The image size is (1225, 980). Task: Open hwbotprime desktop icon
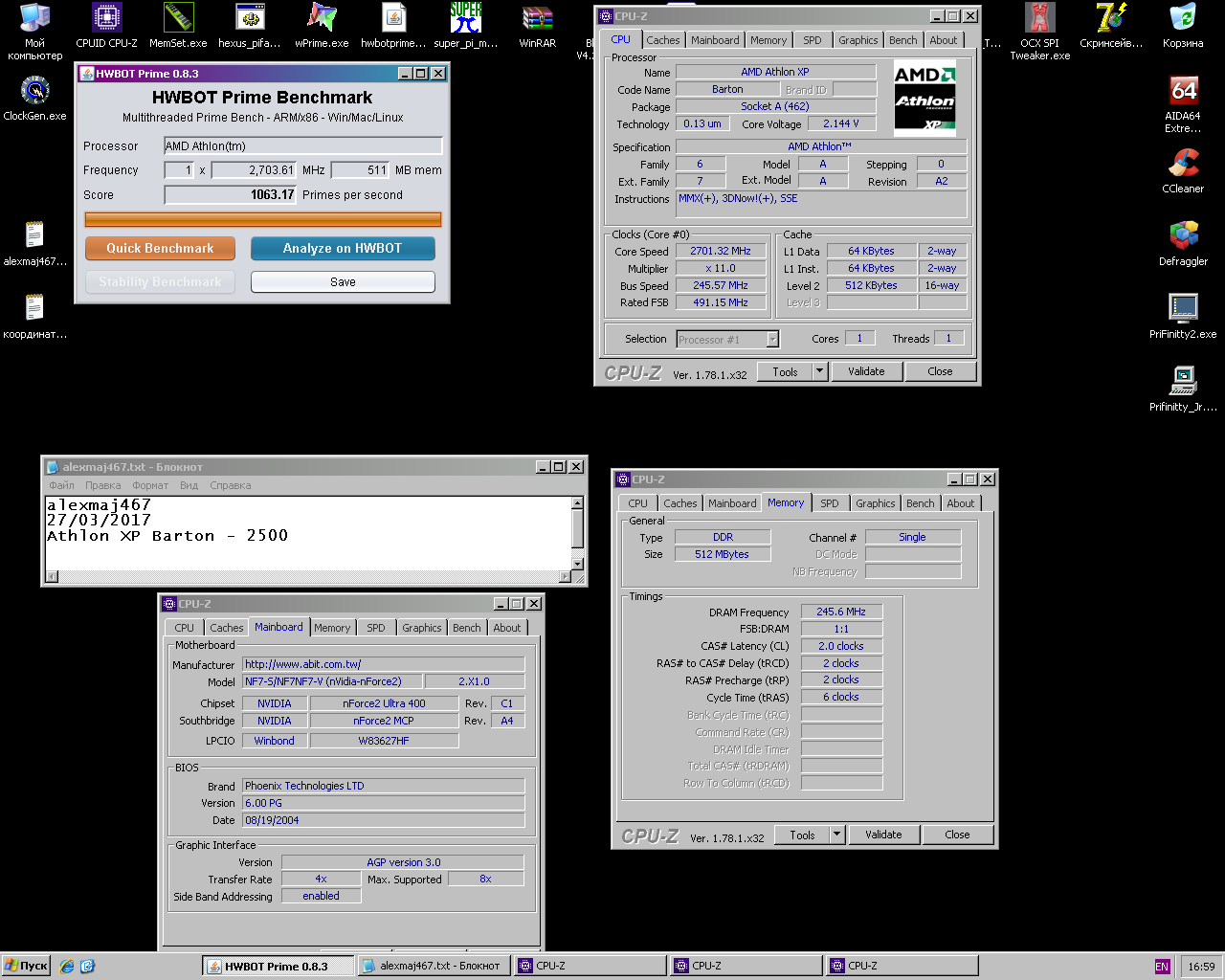[x=393, y=26]
